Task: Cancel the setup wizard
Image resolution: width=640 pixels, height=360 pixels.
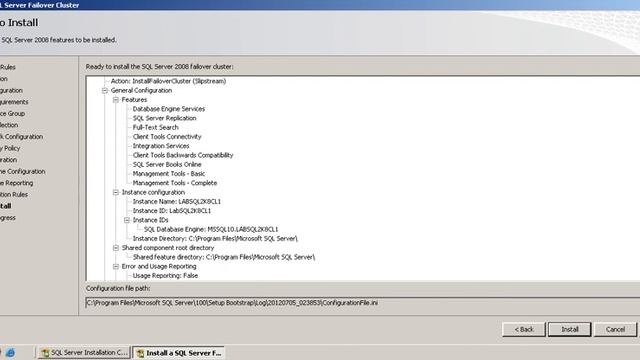Action: pos(615,329)
